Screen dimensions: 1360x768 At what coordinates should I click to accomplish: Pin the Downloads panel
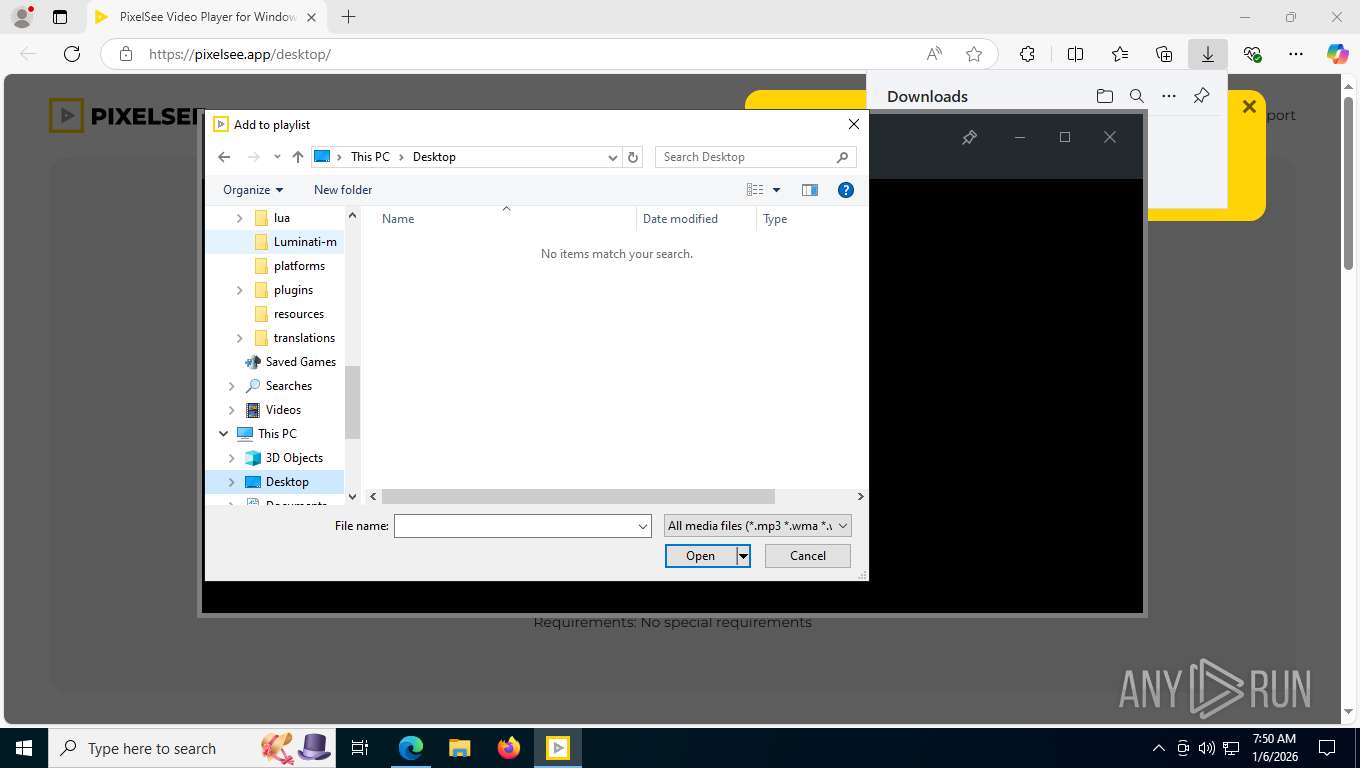(x=1202, y=96)
